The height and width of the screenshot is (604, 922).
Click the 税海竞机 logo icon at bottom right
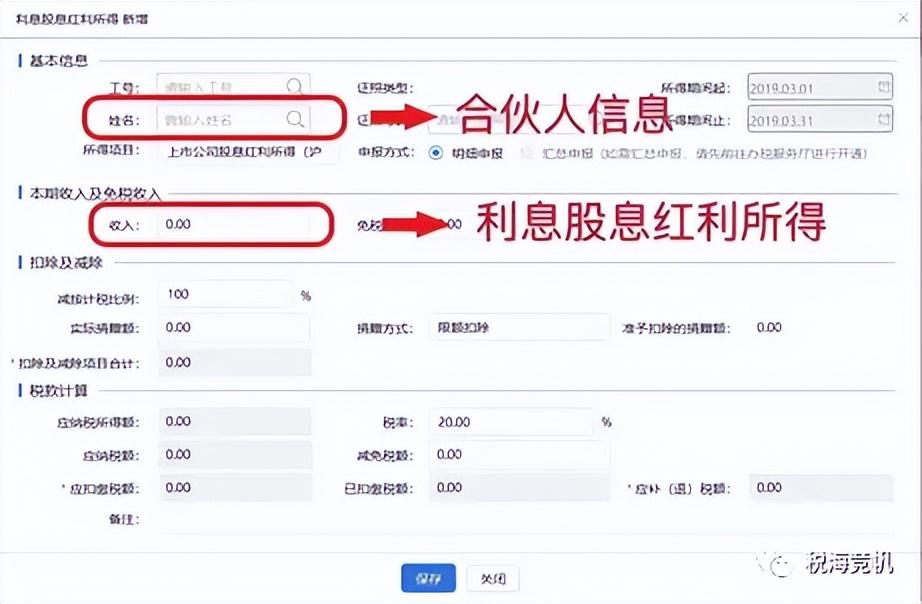783,566
